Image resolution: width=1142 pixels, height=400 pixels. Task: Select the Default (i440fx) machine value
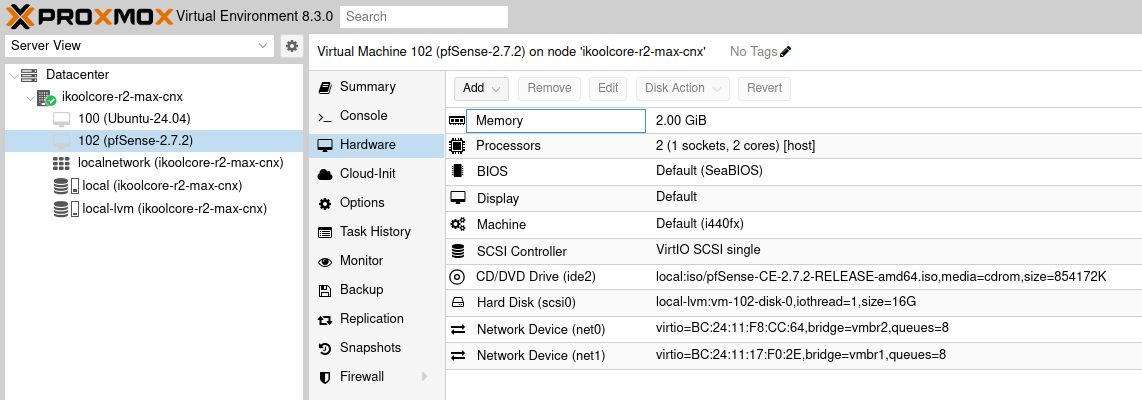700,224
